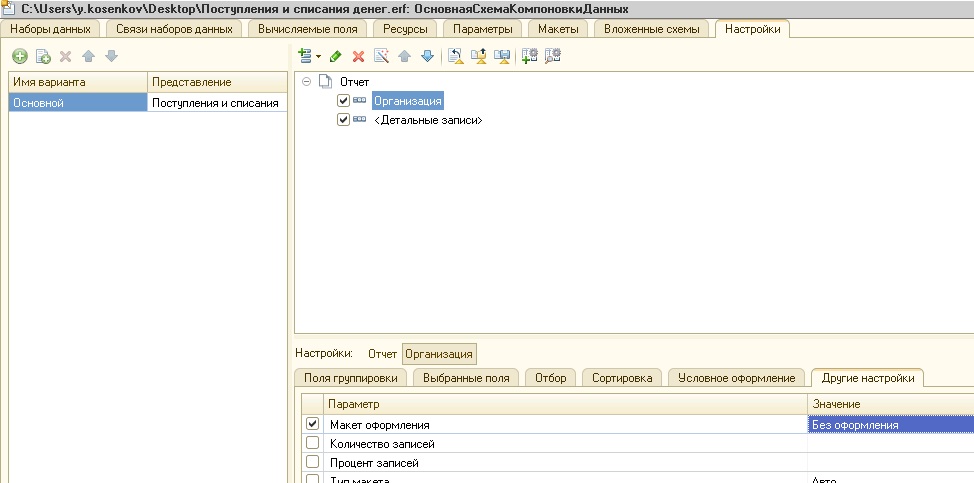Click the Параметр column header
Viewport: 974px width, 483px height.
pos(565,404)
